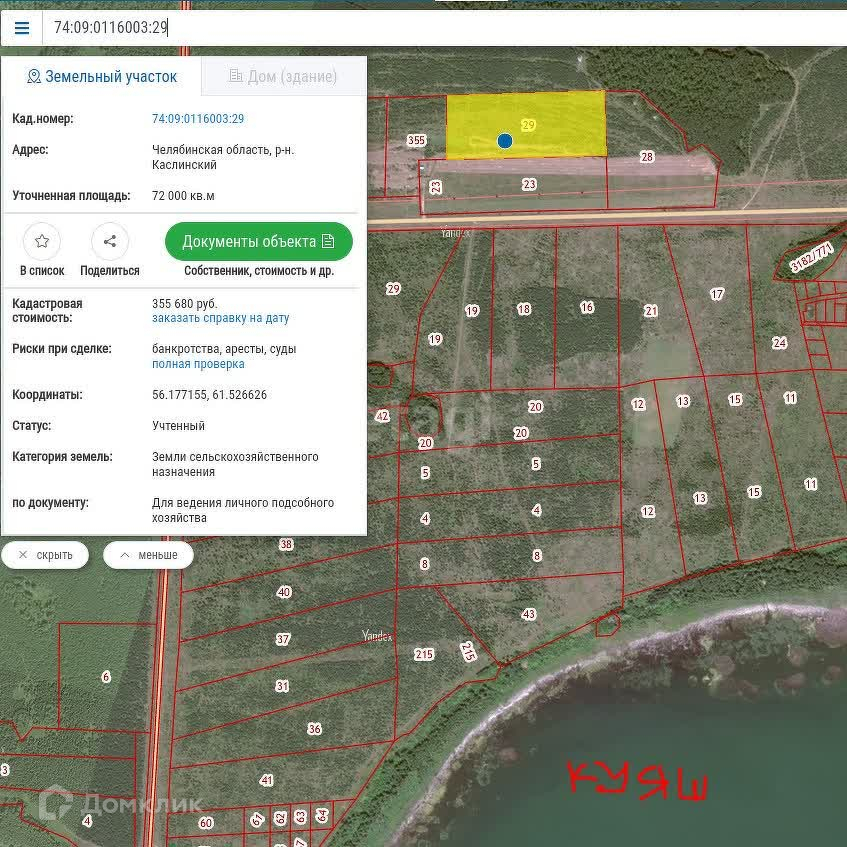Click parcel label 43 on the map
Screen dimensions: 847x847
[x=529, y=614]
